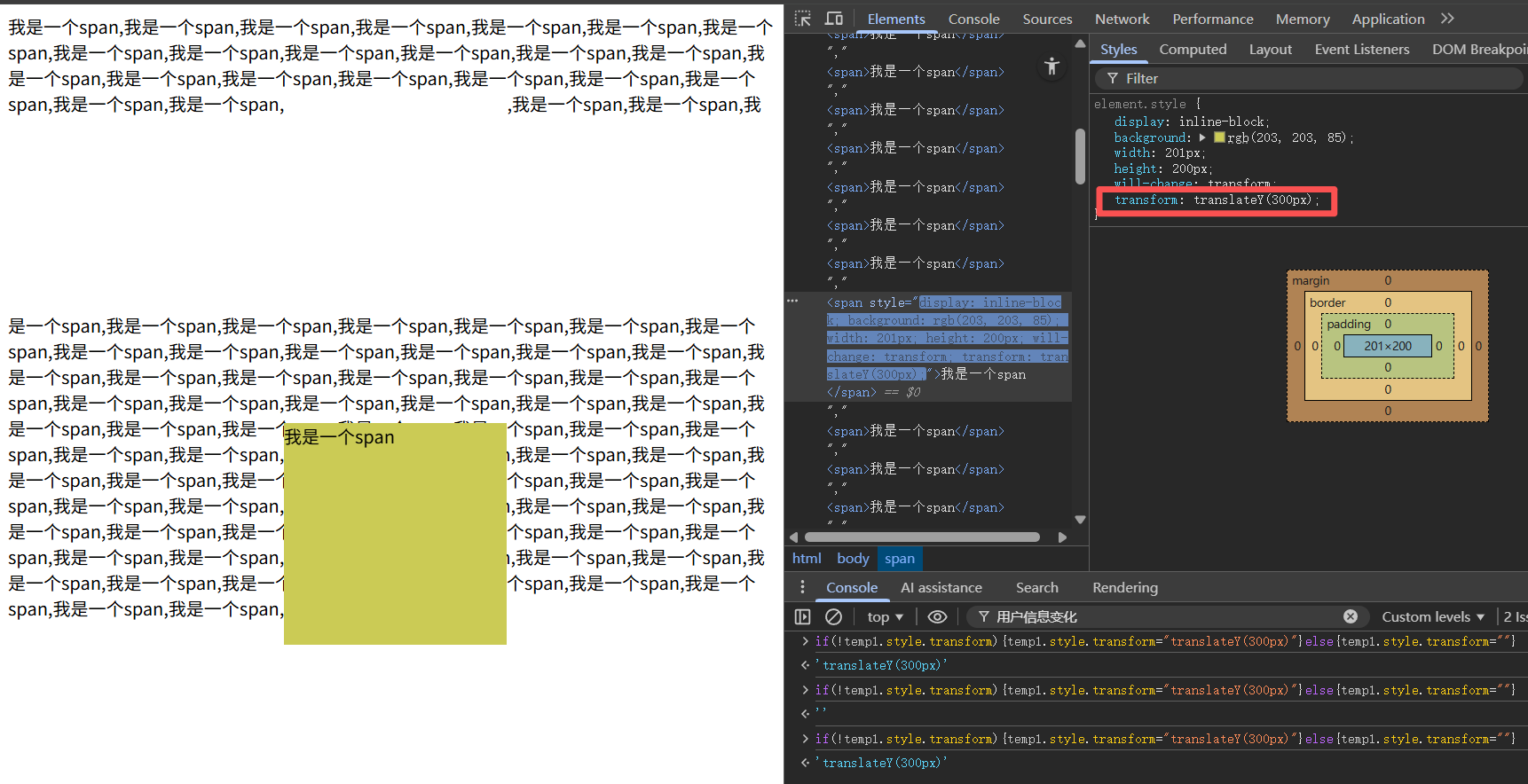Select the Rendering drawer tab
The image size is (1528, 784).
[1124, 587]
